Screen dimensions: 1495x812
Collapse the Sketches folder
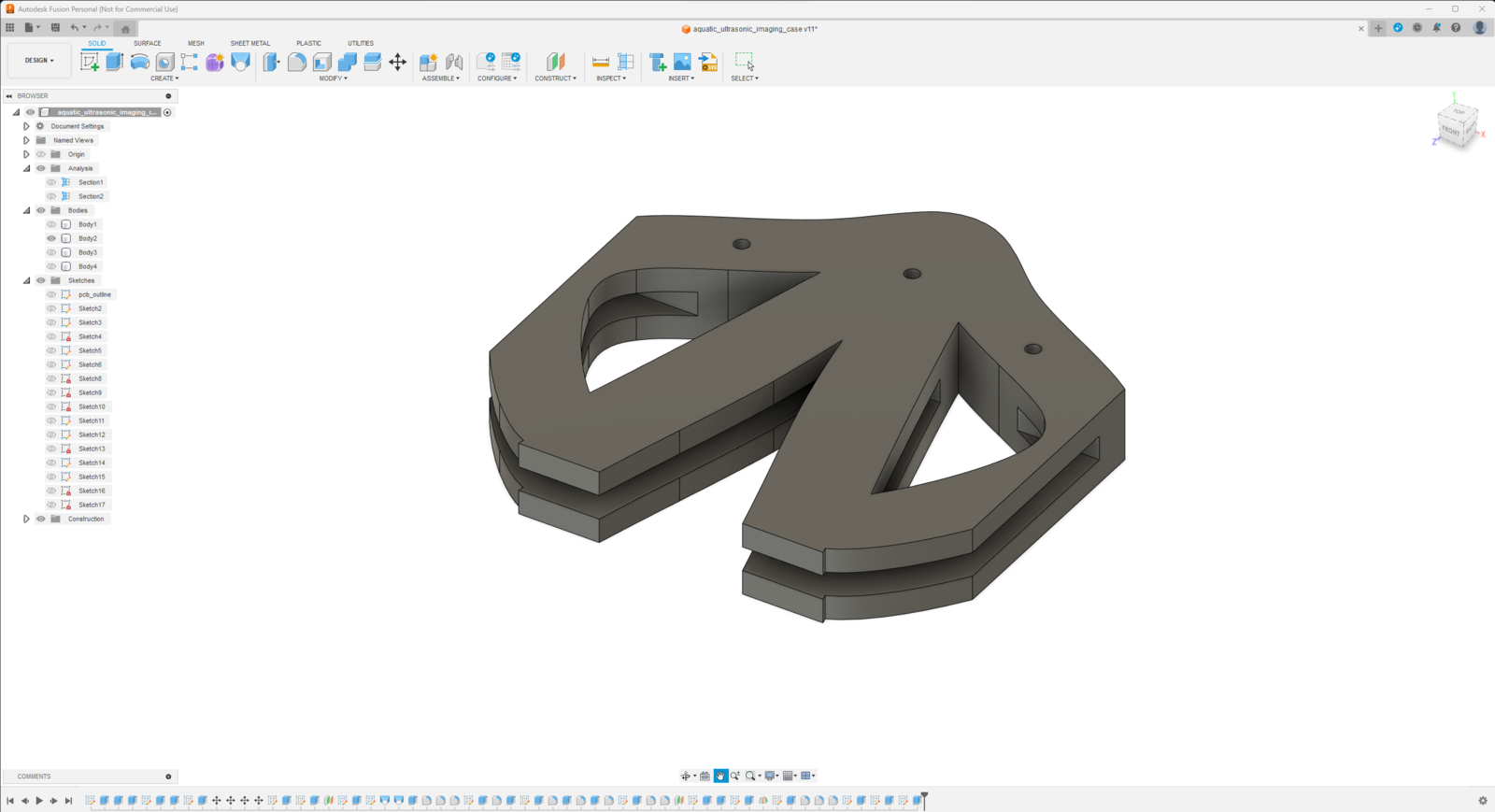[x=26, y=280]
